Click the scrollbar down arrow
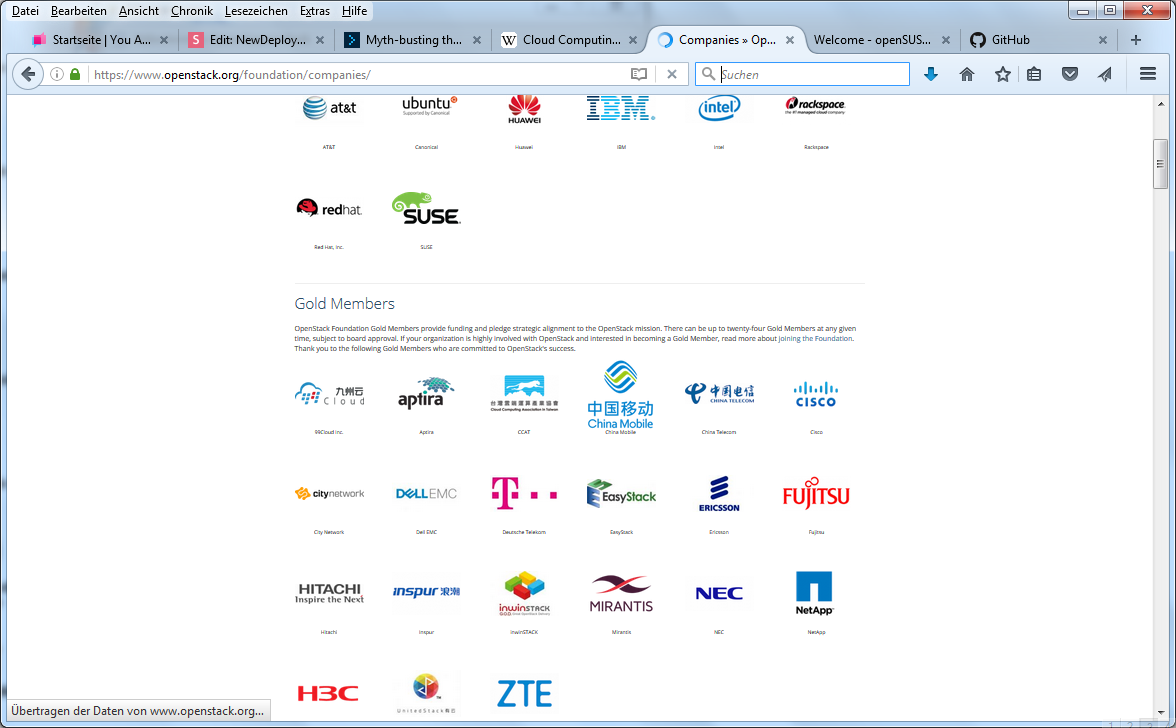 pos(1160,712)
